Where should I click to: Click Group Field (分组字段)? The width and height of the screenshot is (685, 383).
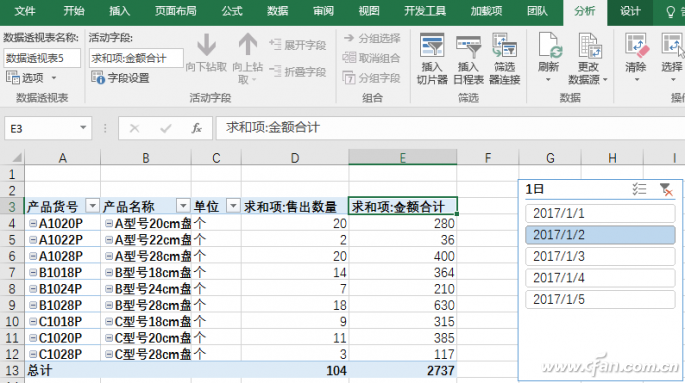click(371, 78)
